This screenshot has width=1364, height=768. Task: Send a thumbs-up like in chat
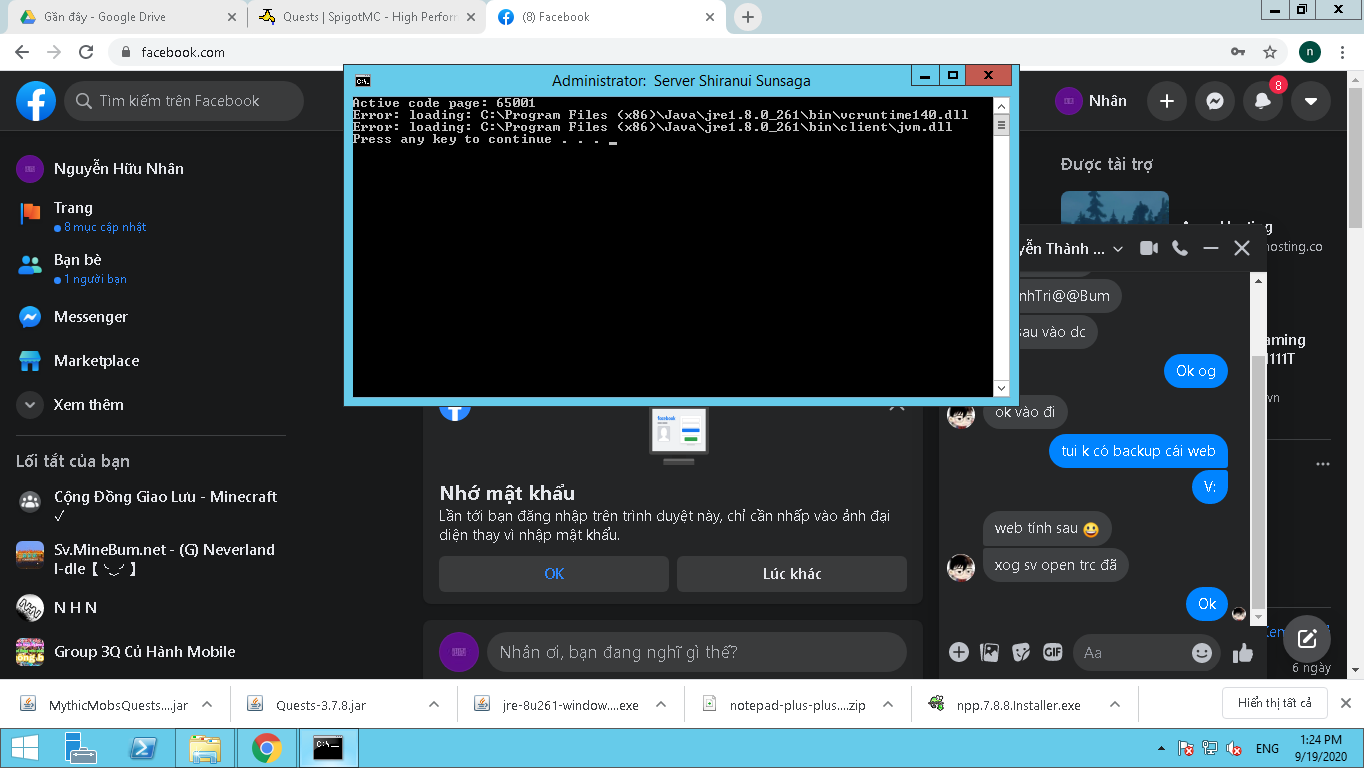click(x=1243, y=653)
